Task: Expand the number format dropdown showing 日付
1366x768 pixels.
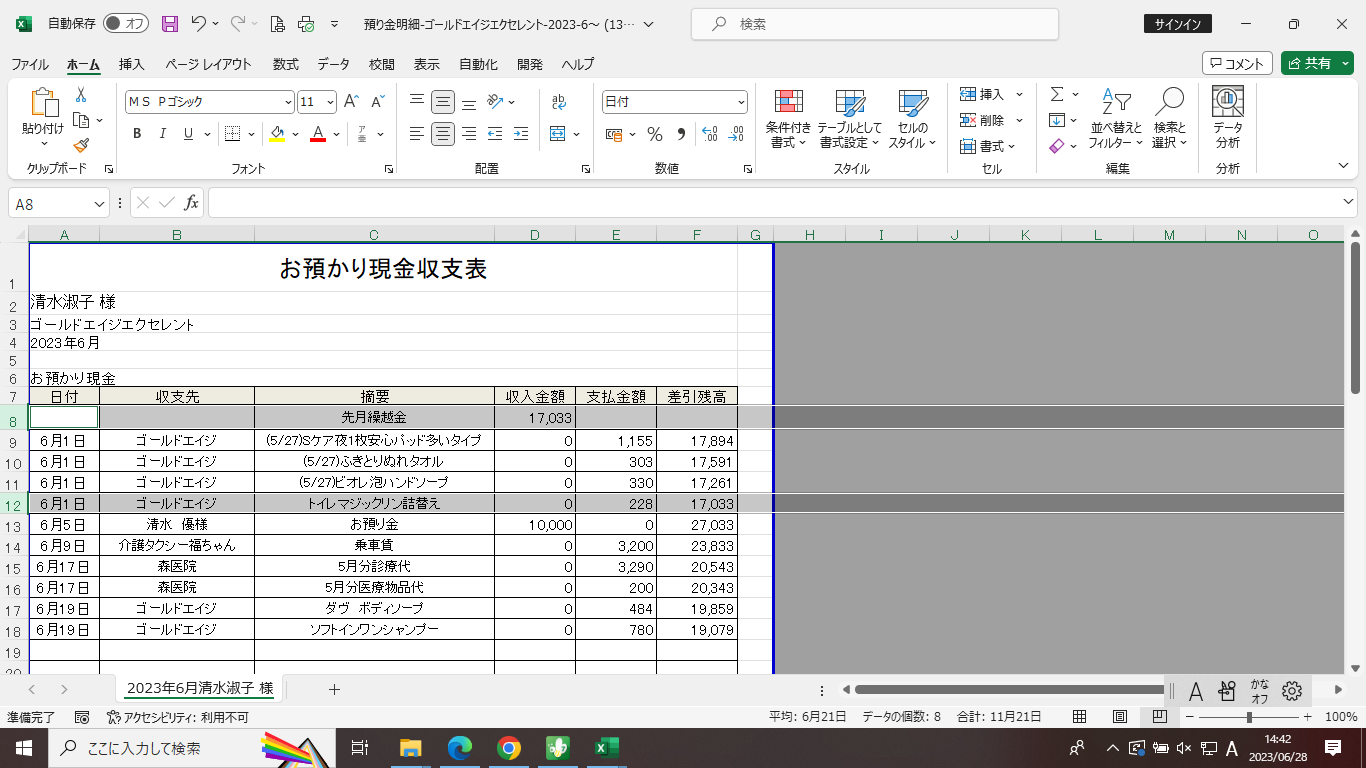Action: point(741,102)
